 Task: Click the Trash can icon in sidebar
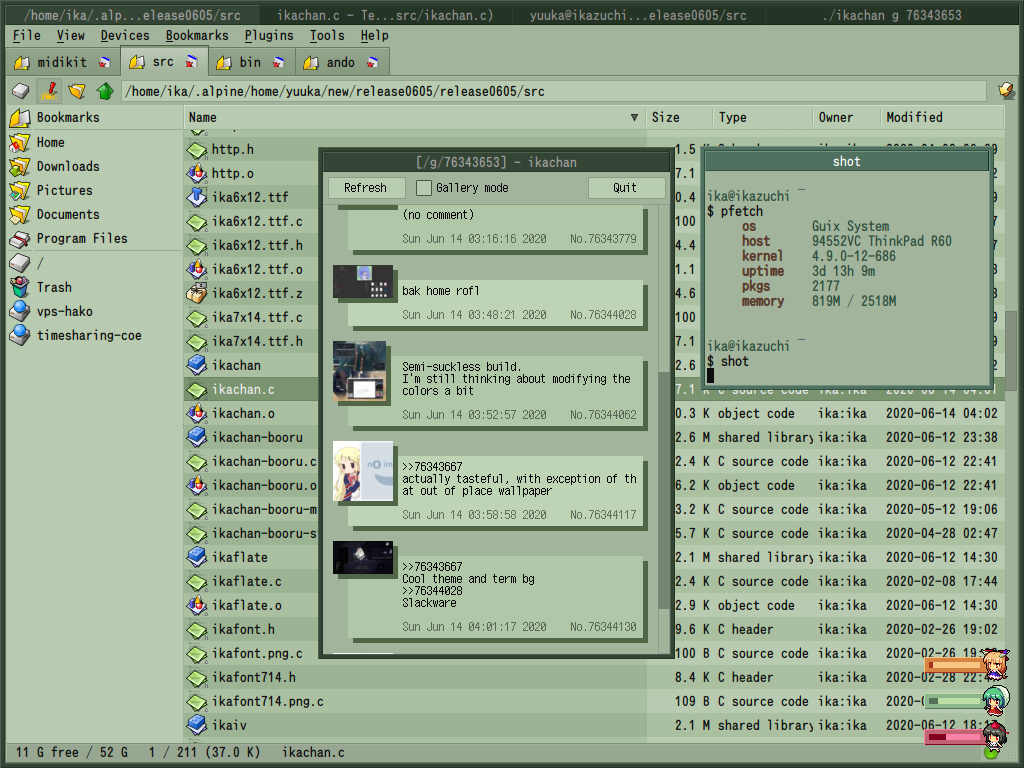[x=20, y=287]
